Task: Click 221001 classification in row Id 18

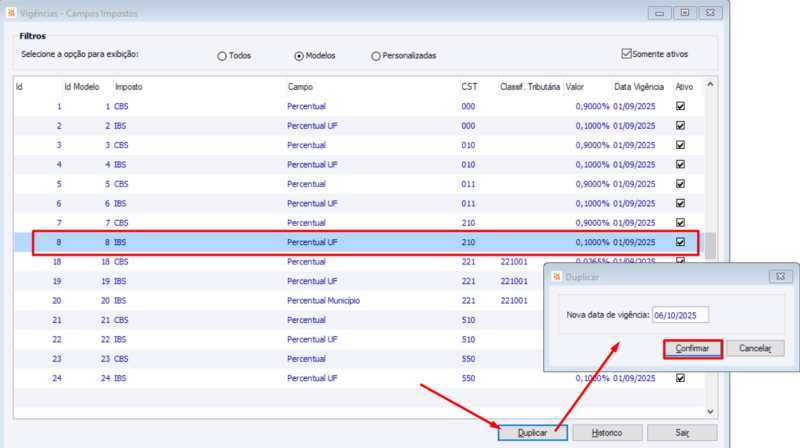Action: click(514, 262)
